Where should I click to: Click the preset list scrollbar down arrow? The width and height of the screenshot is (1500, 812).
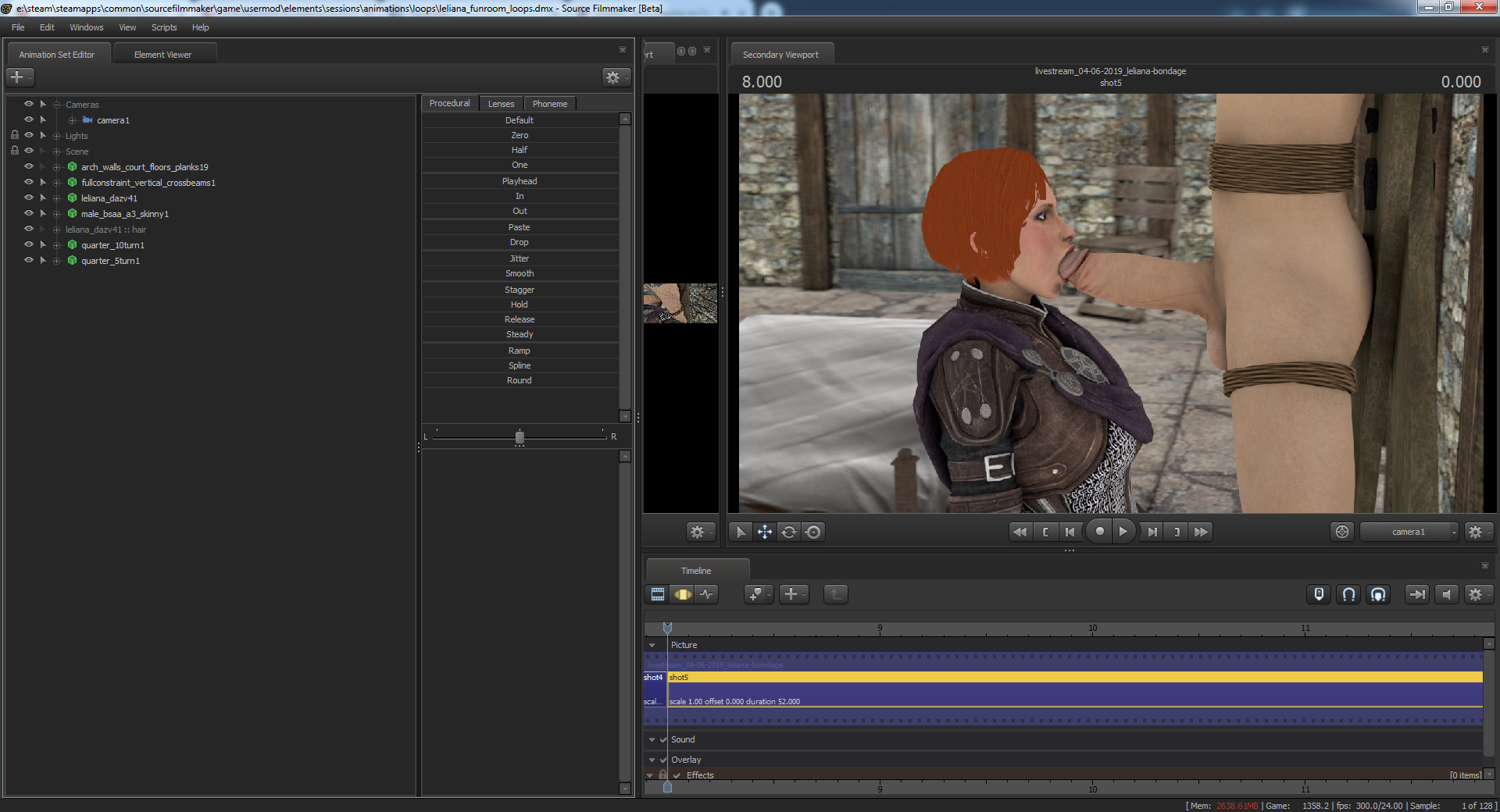coord(625,416)
